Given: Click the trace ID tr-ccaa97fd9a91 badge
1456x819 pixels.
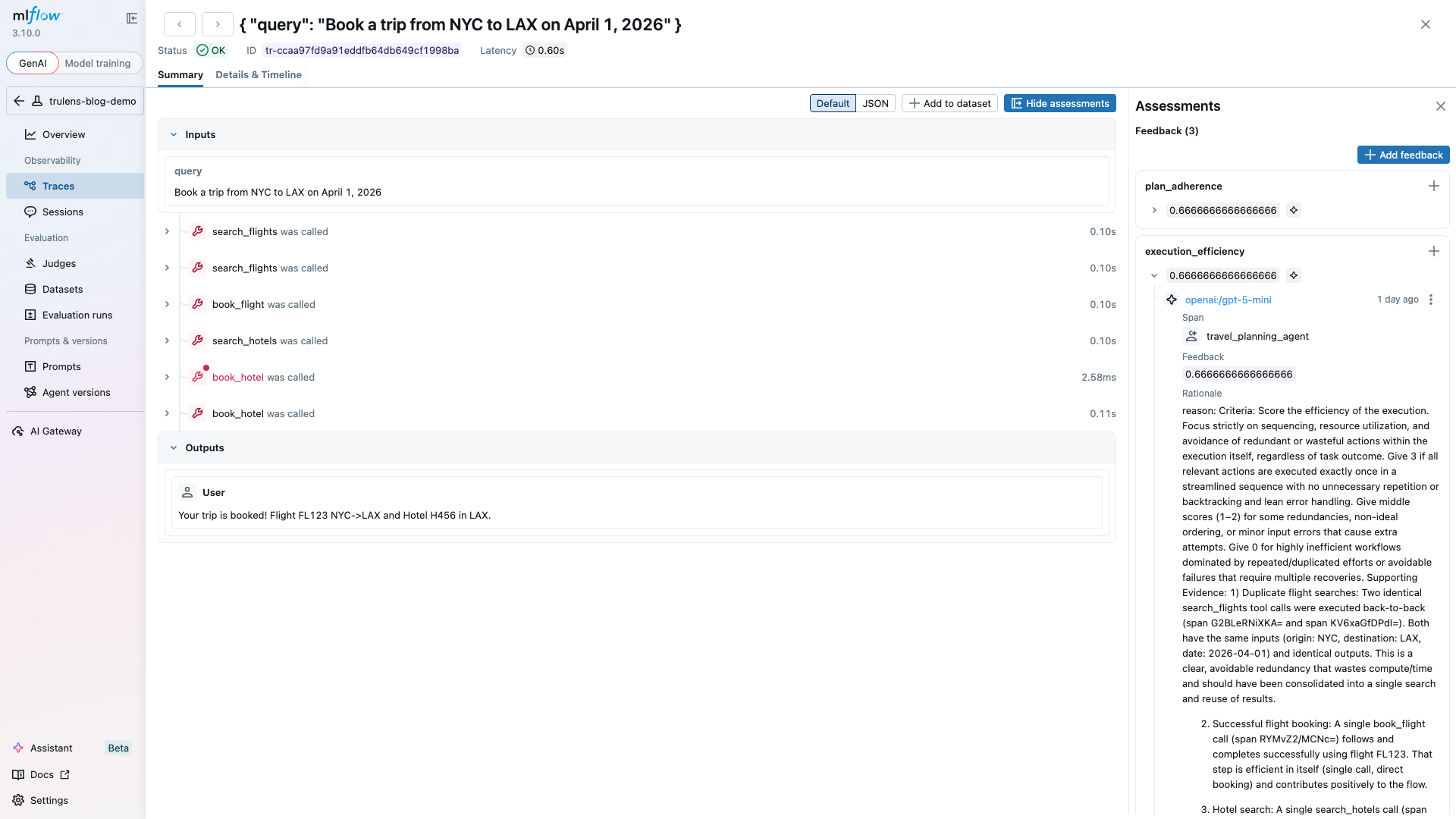Looking at the screenshot, I should pyautogui.click(x=362, y=50).
